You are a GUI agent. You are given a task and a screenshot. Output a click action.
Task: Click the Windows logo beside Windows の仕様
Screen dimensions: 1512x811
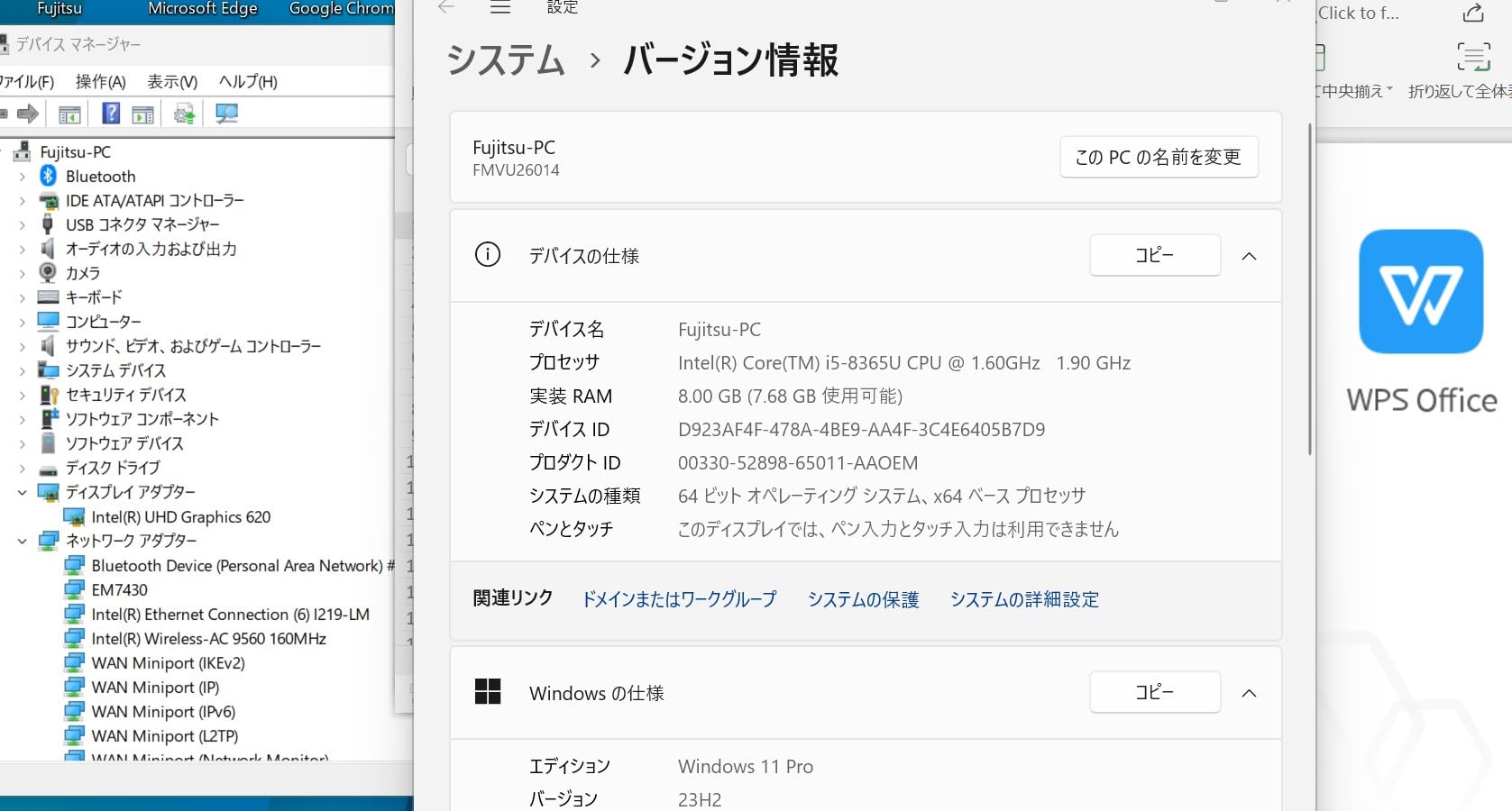click(488, 692)
